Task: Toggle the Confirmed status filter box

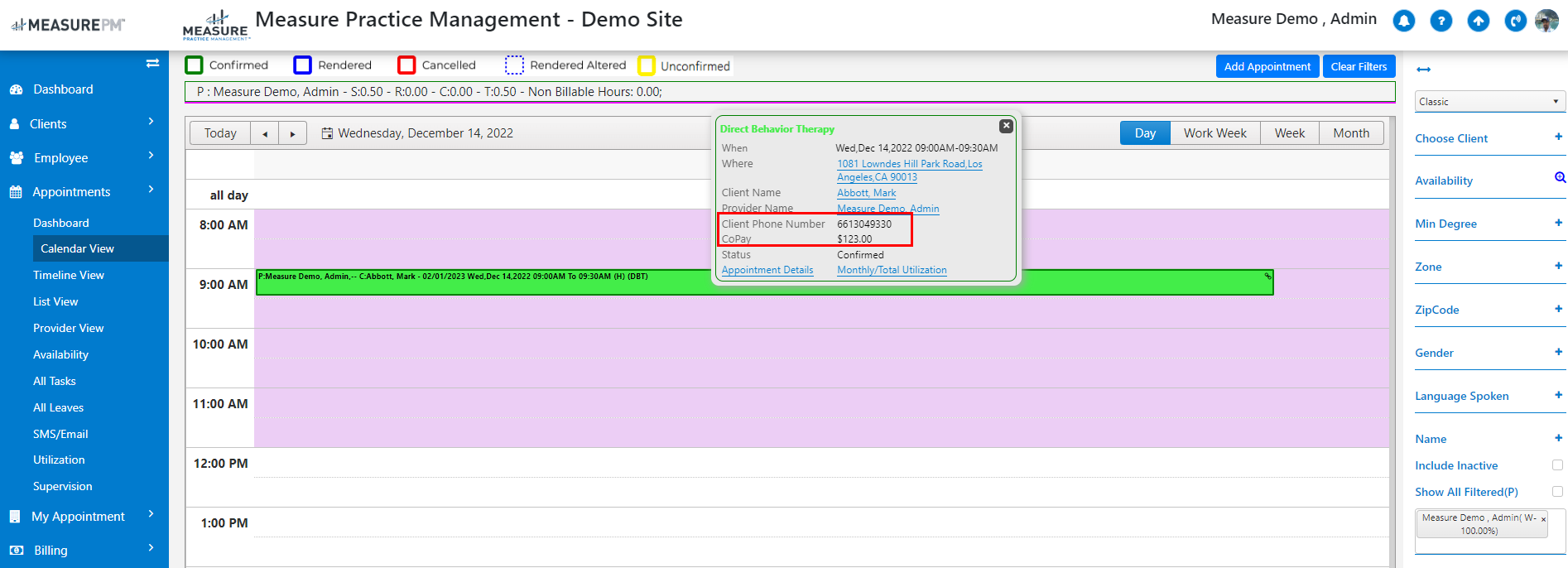Action: (194, 65)
